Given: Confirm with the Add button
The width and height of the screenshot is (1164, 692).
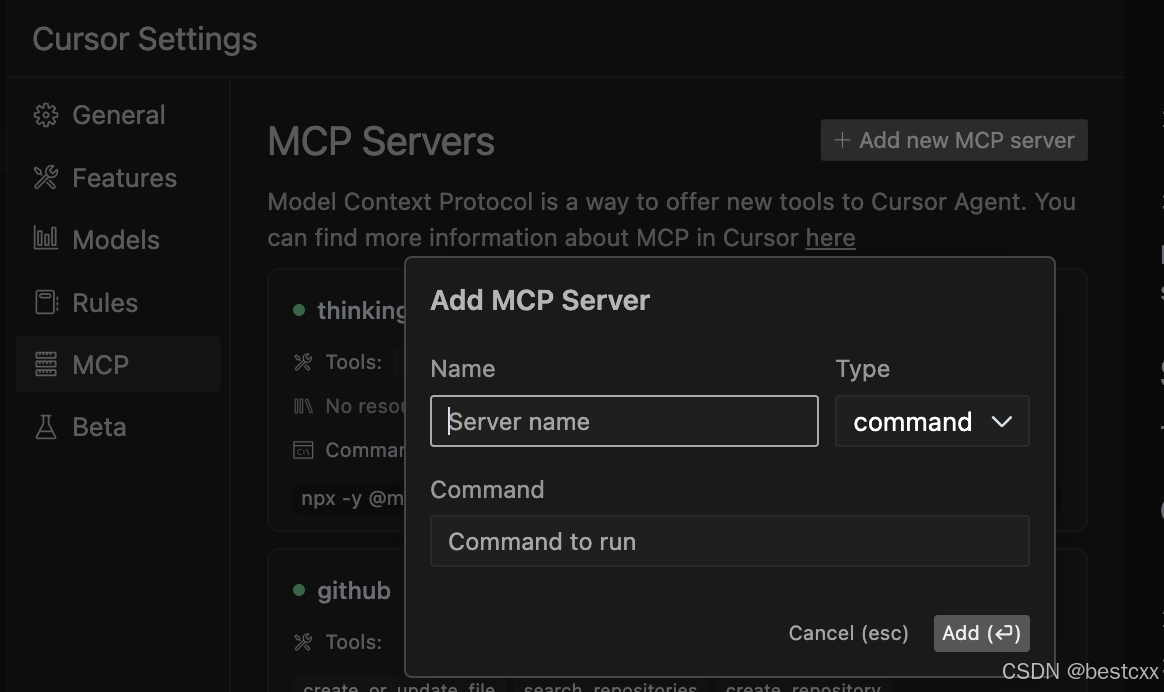Looking at the screenshot, I should 981,633.
